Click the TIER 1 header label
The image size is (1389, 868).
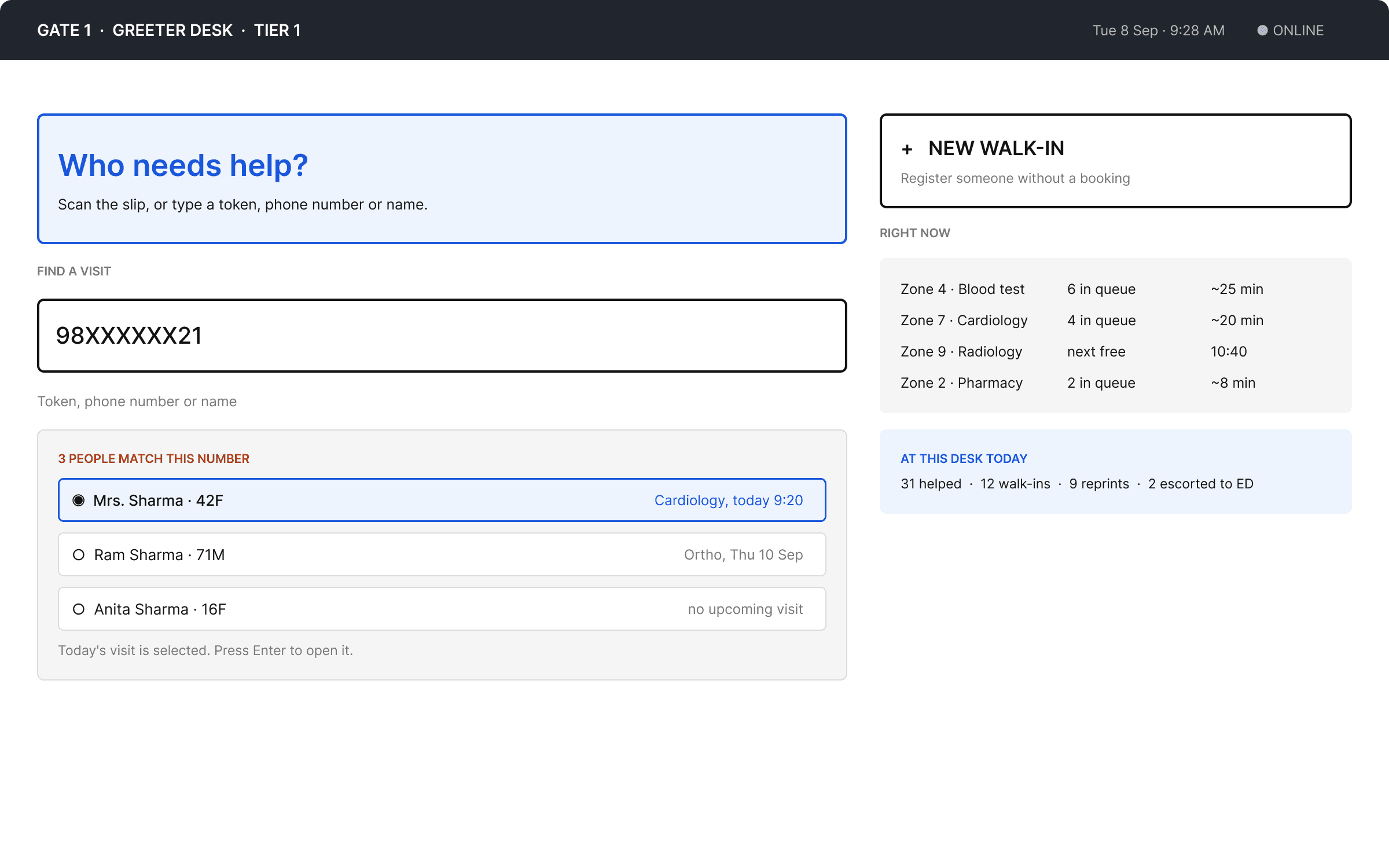277,30
